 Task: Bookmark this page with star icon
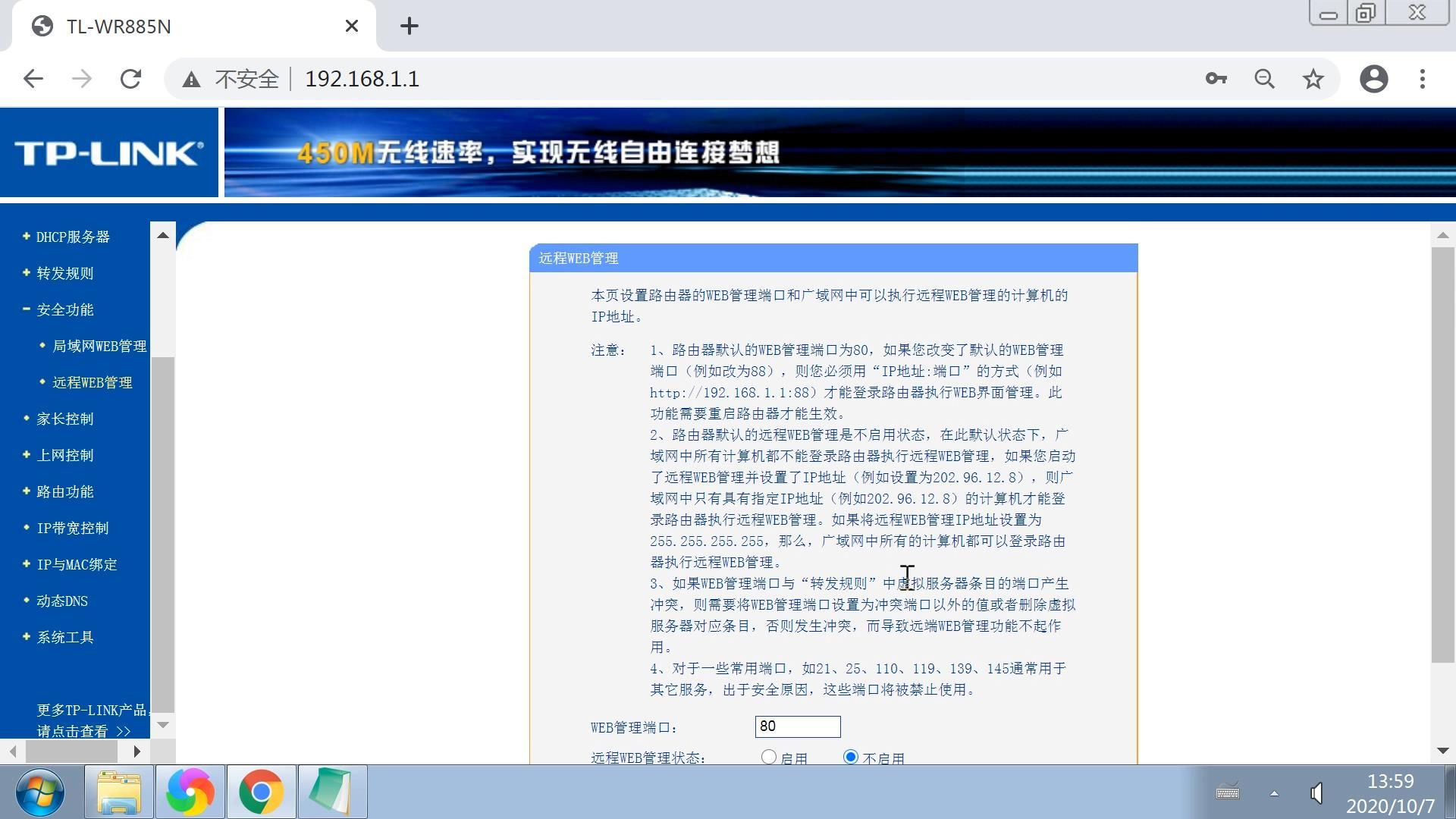pyautogui.click(x=1313, y=79)
